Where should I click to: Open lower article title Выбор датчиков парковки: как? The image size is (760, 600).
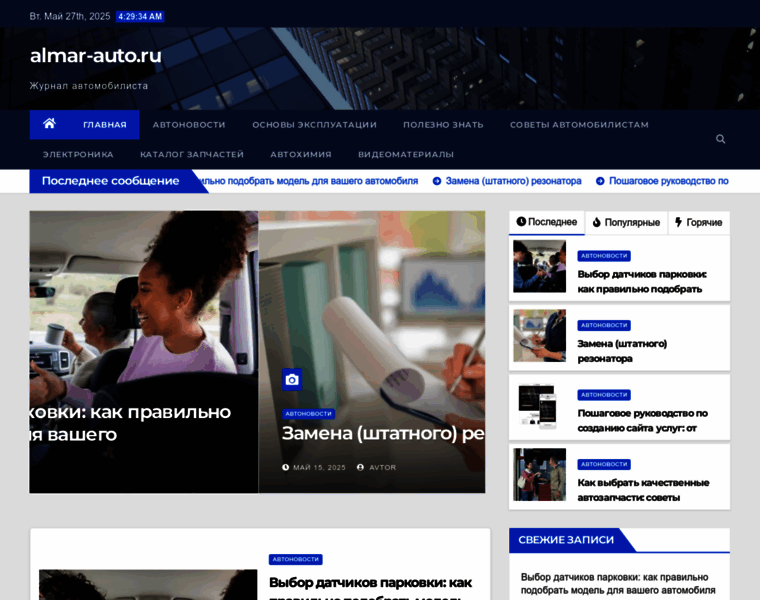(370, 583)
